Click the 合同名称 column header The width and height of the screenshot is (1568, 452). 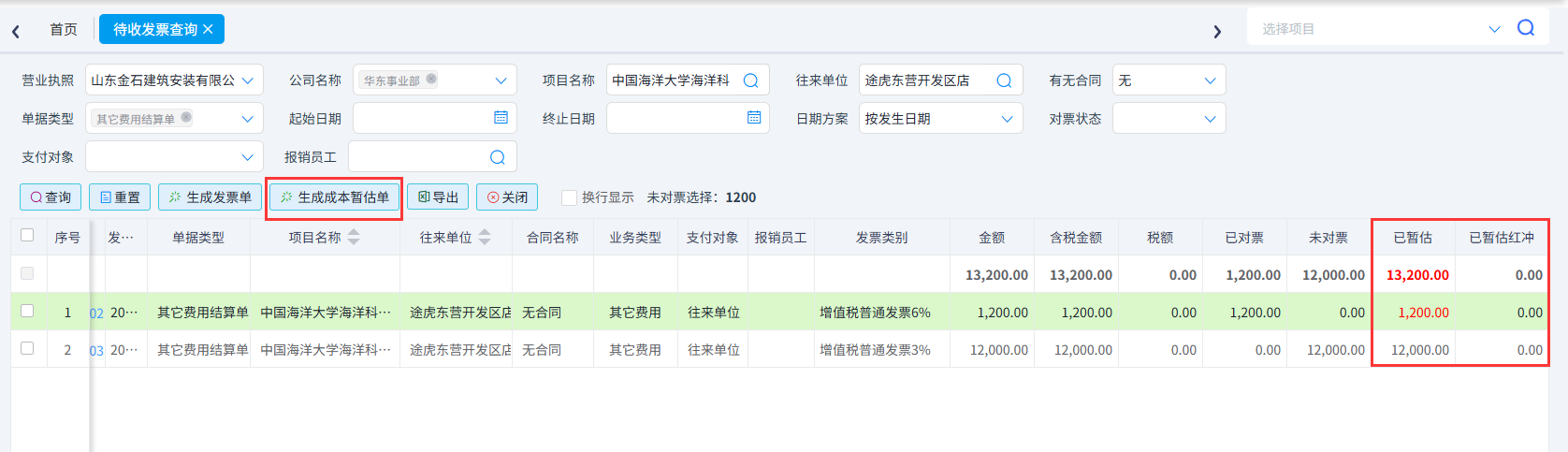coord(553,238)
